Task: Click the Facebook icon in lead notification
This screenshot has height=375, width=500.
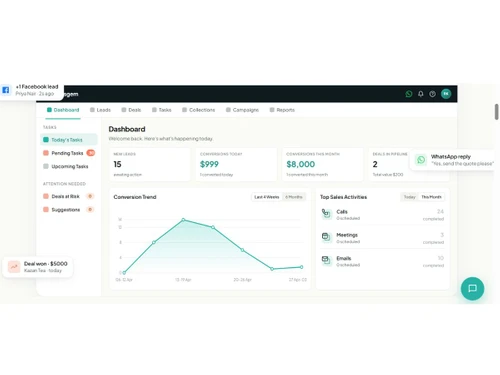Action: click(6, 90)
